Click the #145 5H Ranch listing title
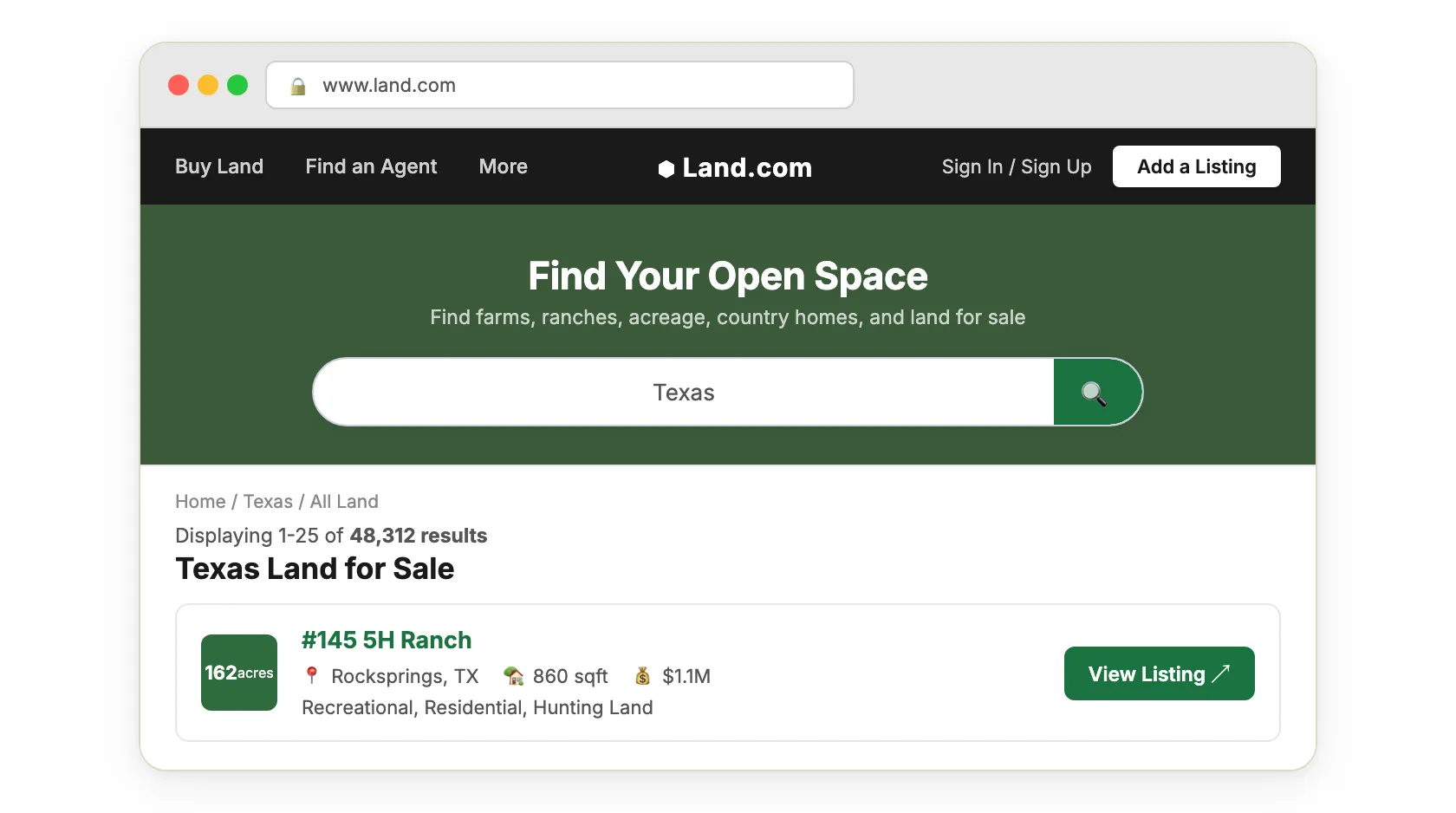Screen dimensions: 1456x813 click(x=387, y=641)
